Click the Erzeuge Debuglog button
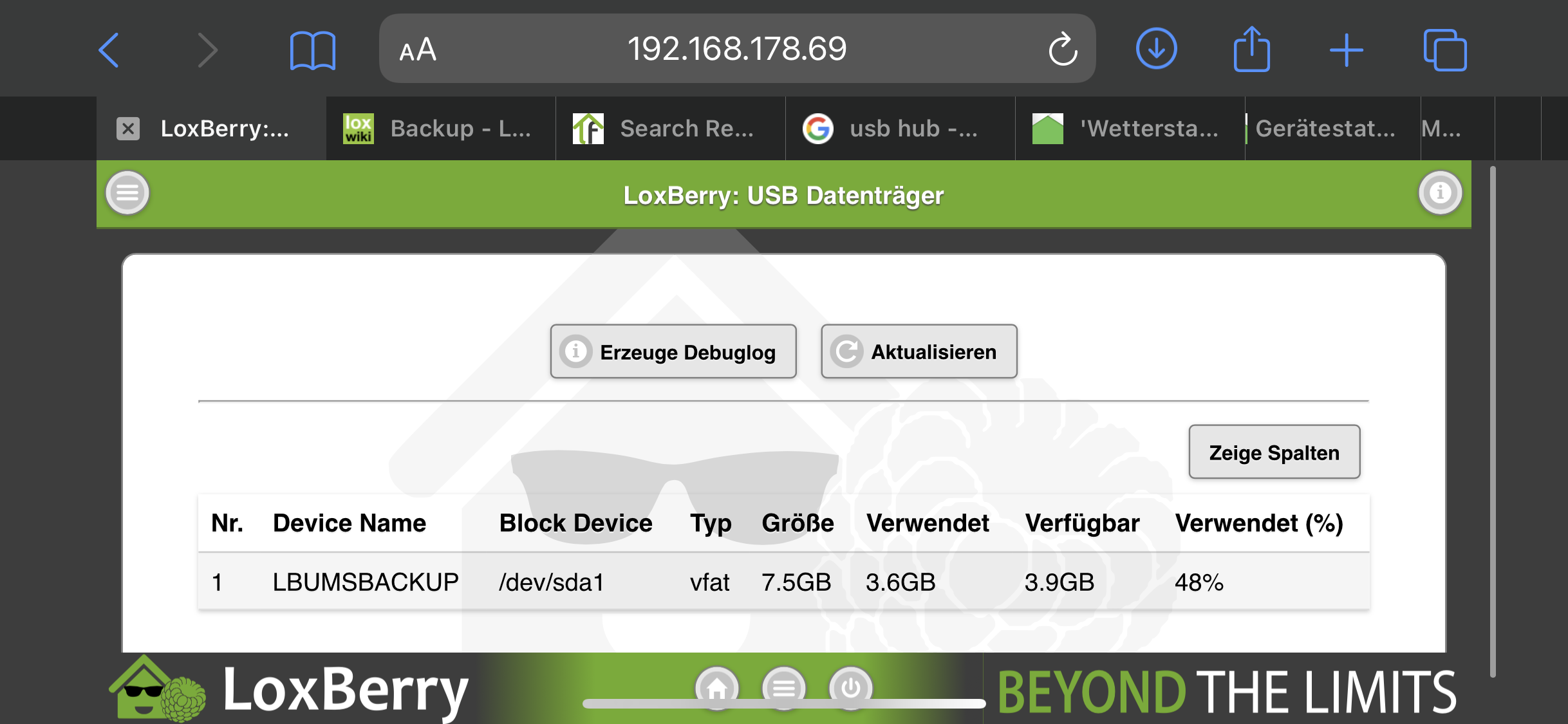The height and width of the screenshot is (724, 1568). click(x=673, y=351)
